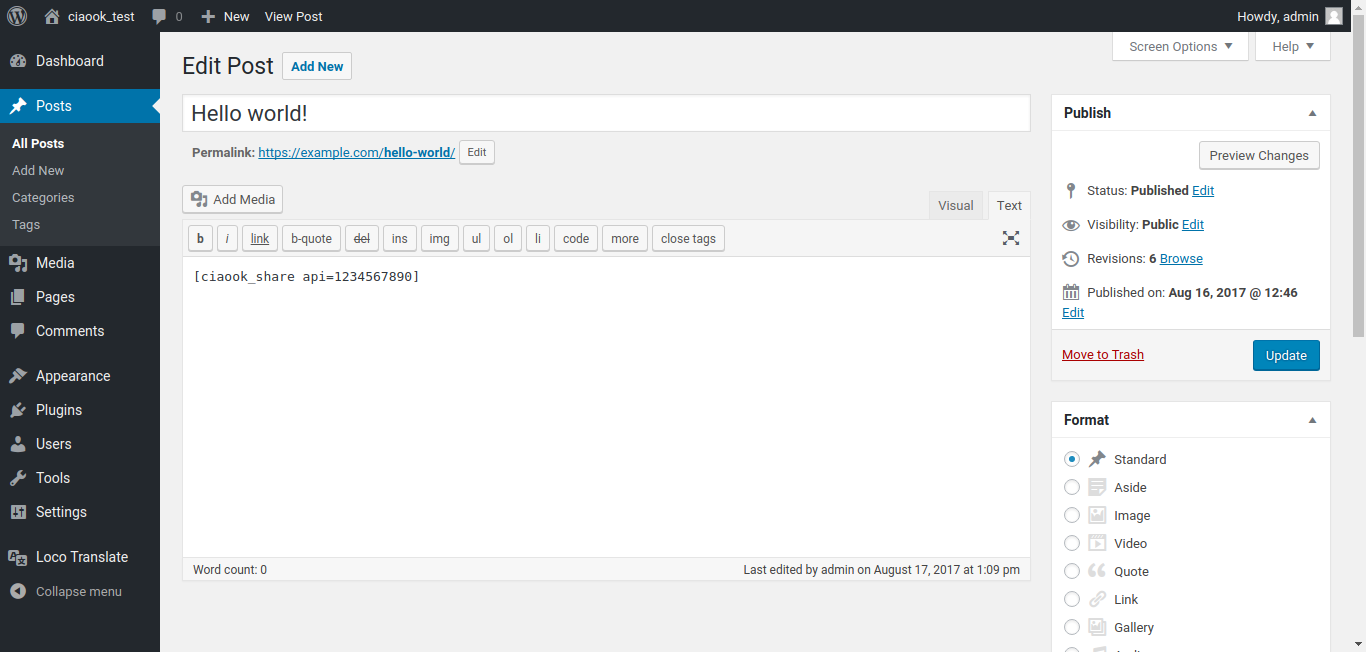The width and height of the screenshot is (1366, 652).
Task: Click the permalink Edit button
Action: click(x=477, y=152)
